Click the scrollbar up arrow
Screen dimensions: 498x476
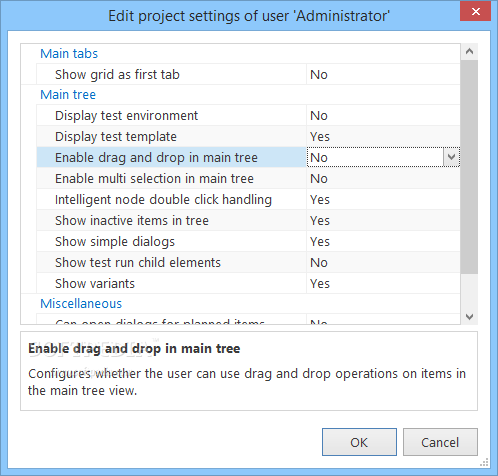[469, 52]
